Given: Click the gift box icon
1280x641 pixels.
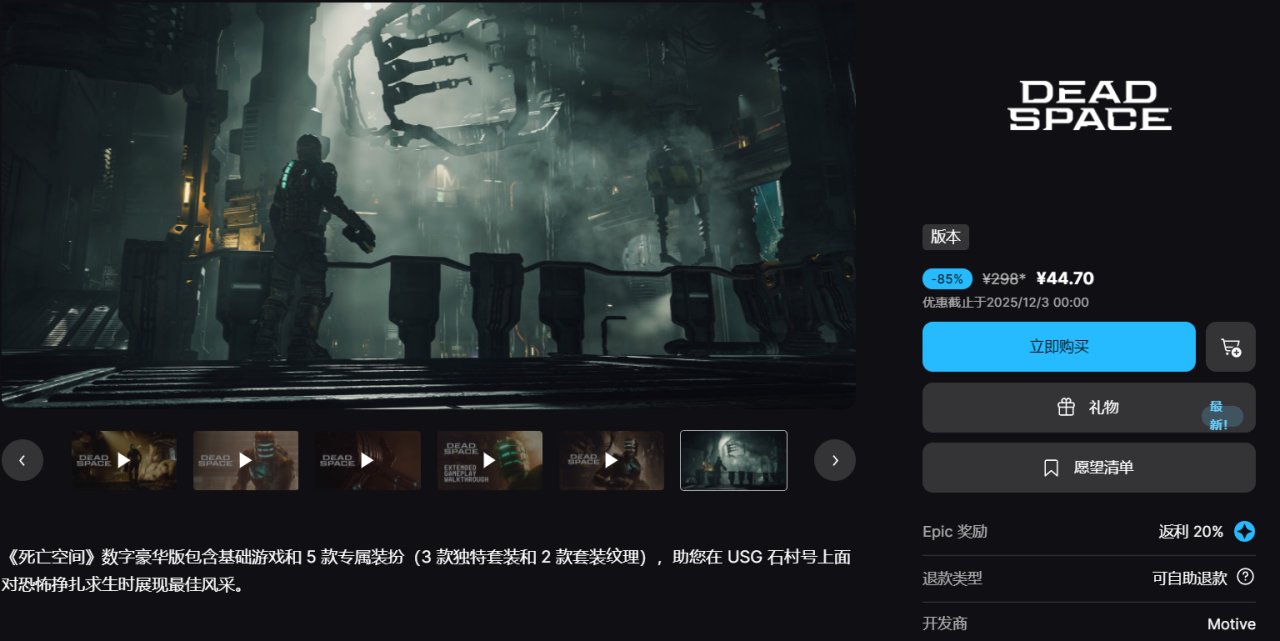Looking at the screenshot, I should [1066, 408].
